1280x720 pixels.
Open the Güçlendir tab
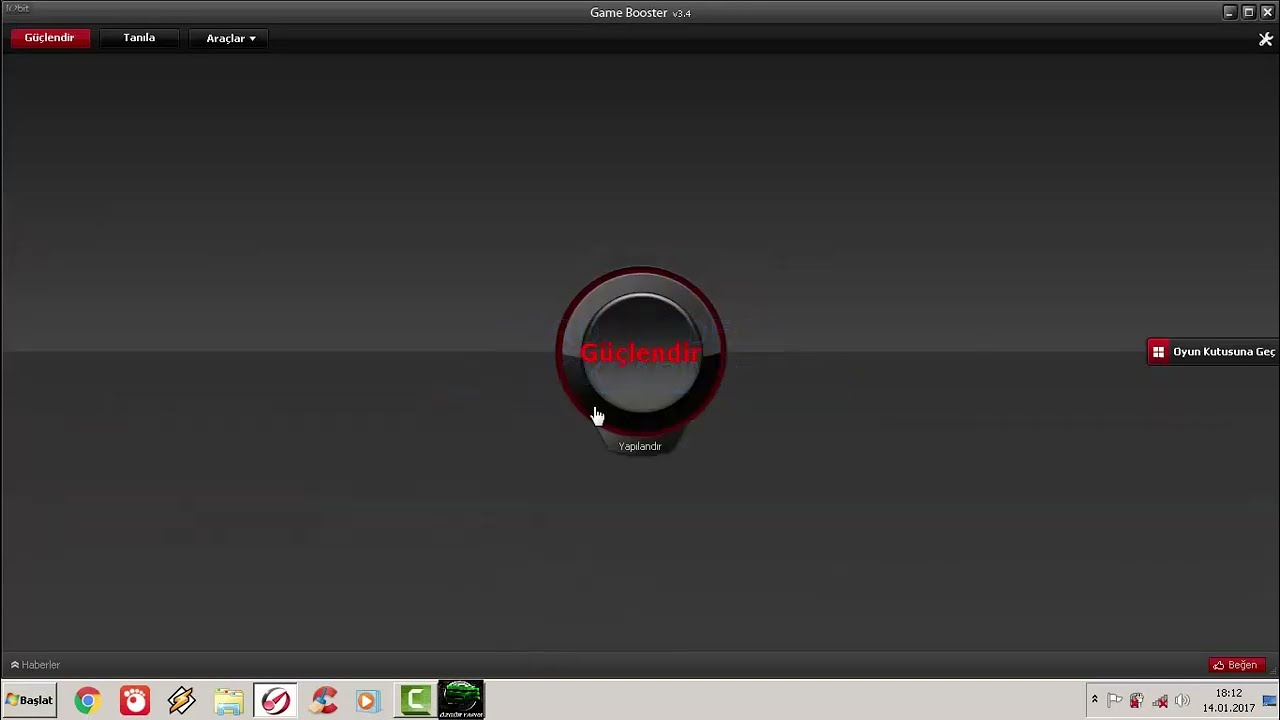pyautogui.click(x=50, y=38)
